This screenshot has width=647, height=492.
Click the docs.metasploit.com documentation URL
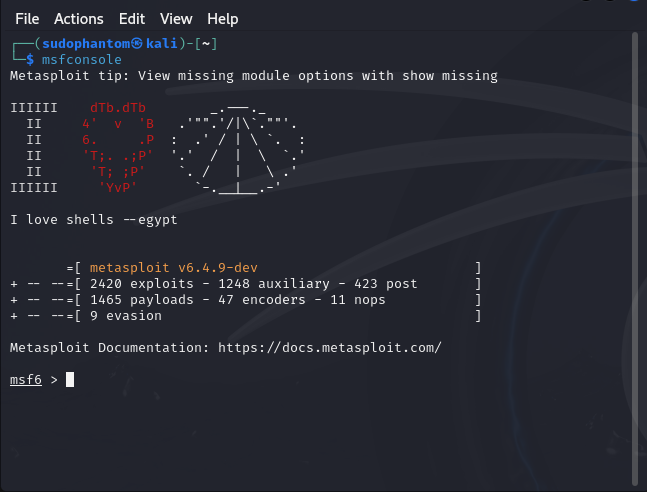(x=330, y=348)
